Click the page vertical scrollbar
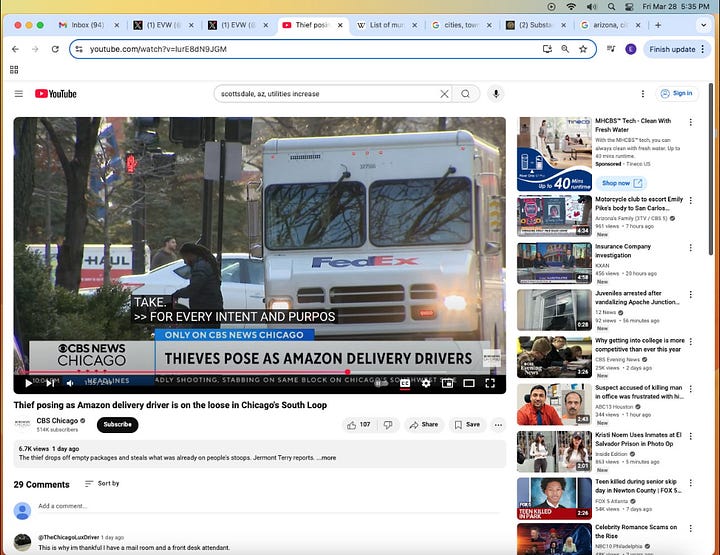Image resolution: width=720 pixels, height=555 pixels. (711, 170)
